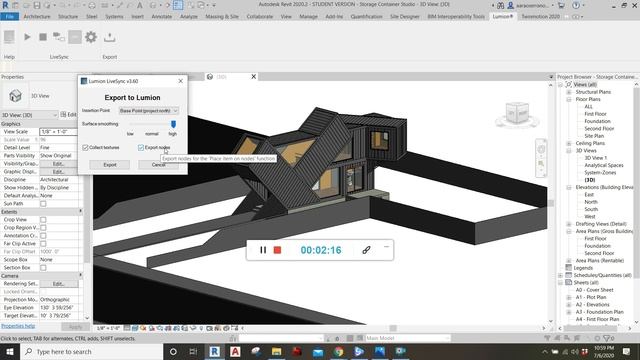Open the Architecture ribbon tab
Image resolution: width=640 pixels, height=360 pixels.
[37, 17]
